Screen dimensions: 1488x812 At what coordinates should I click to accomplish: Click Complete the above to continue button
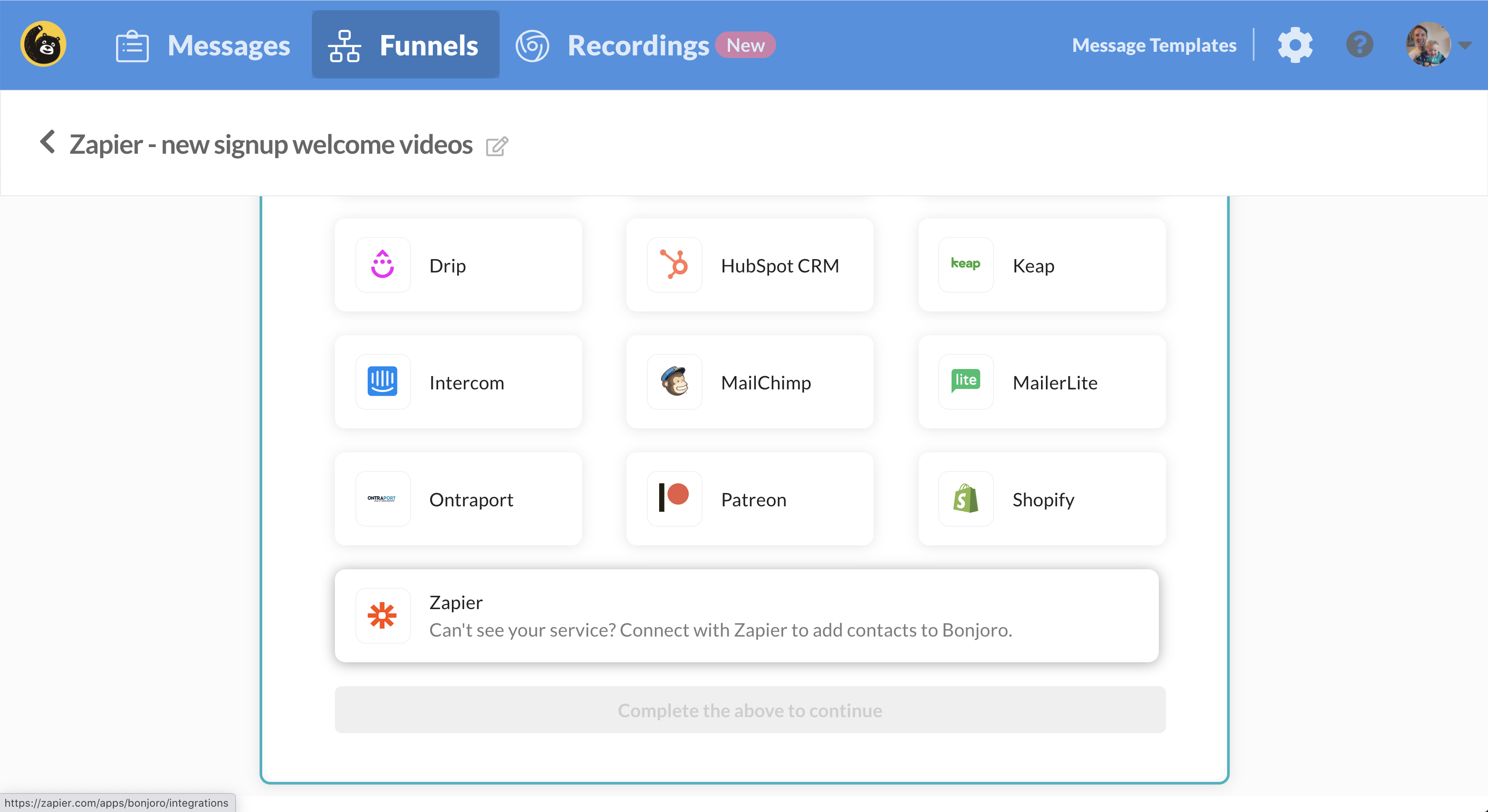pyautogui.click(x=750, y=710)
